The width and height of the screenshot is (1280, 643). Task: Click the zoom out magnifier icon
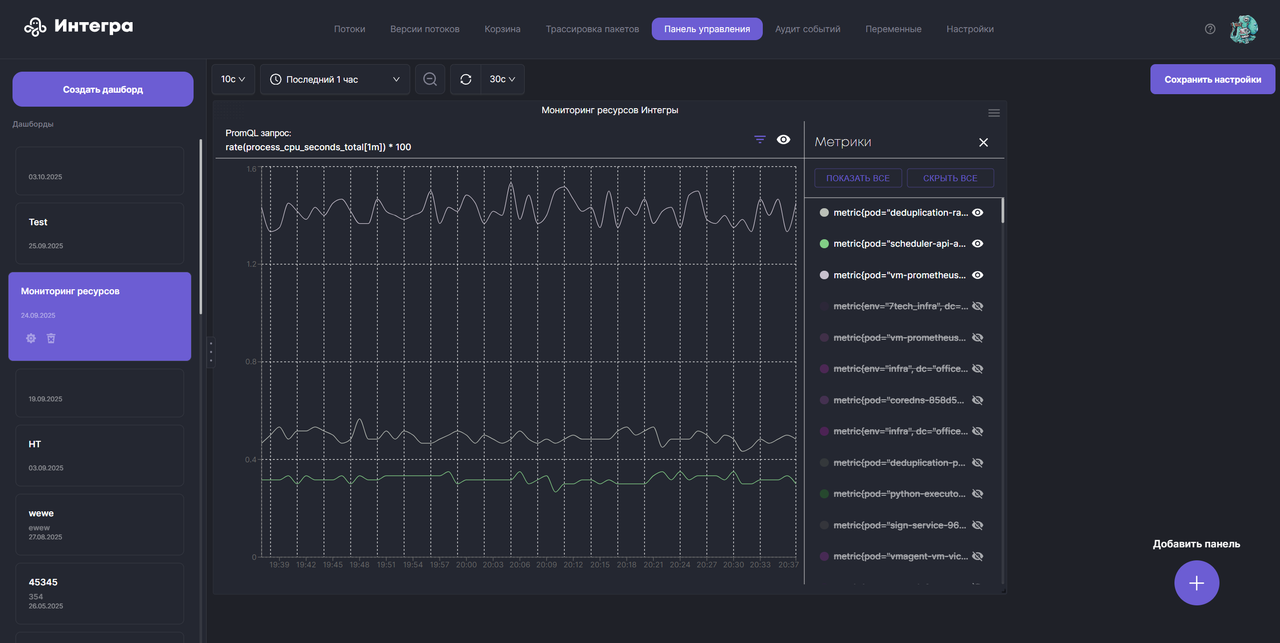430,79
